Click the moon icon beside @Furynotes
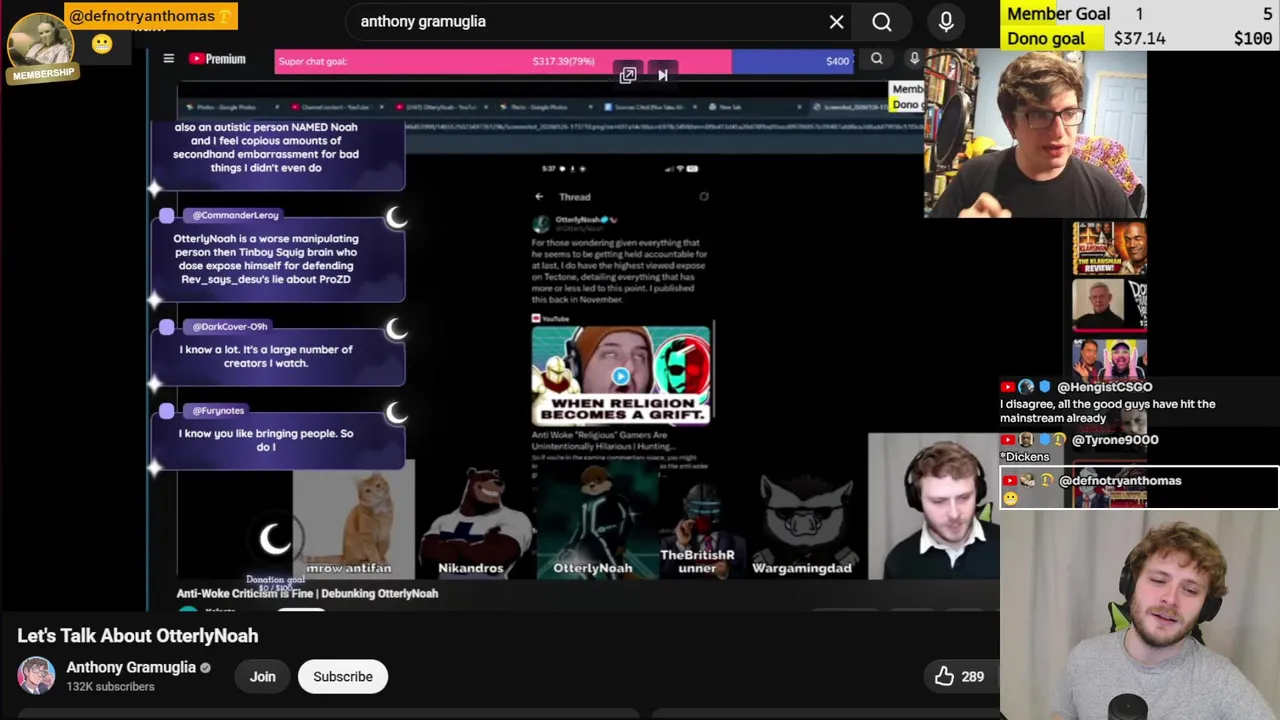This screenshot has width=1280, height=720. [396, 412]
